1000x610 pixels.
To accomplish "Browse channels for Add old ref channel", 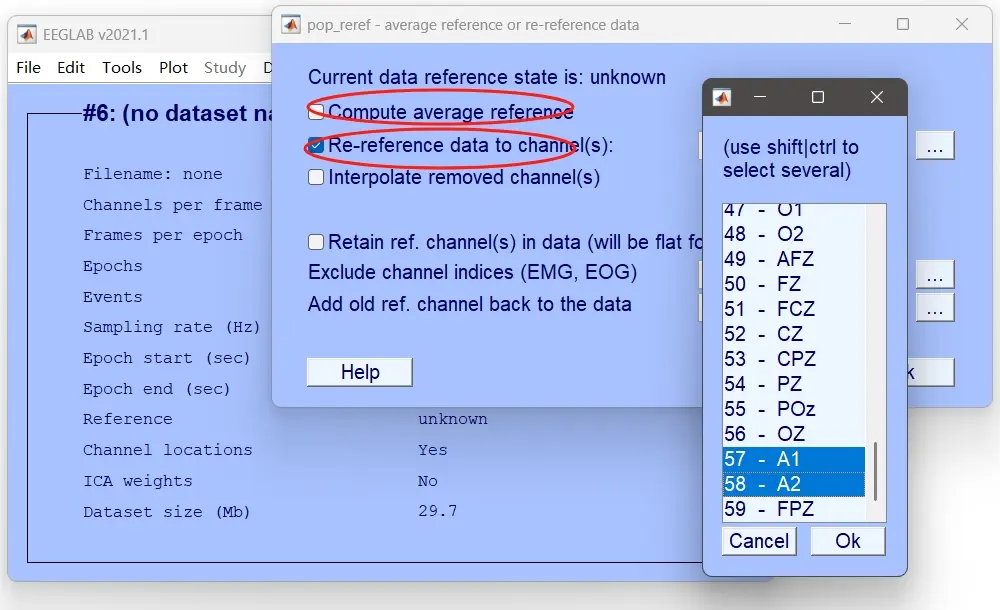I will [x=935, y=308].
